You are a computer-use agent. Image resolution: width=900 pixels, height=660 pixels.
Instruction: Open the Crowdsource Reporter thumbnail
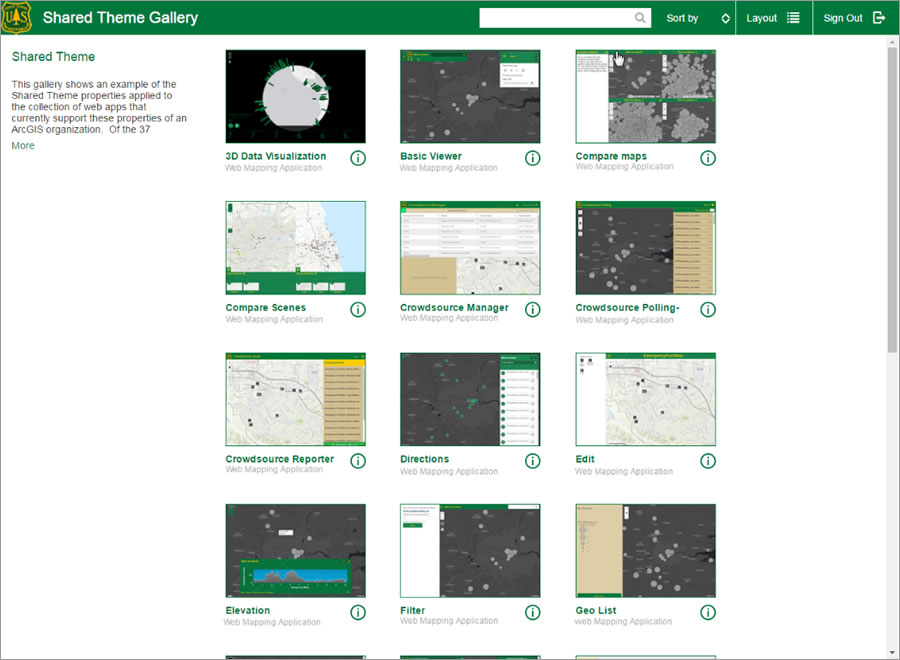(x=294, y=398)
